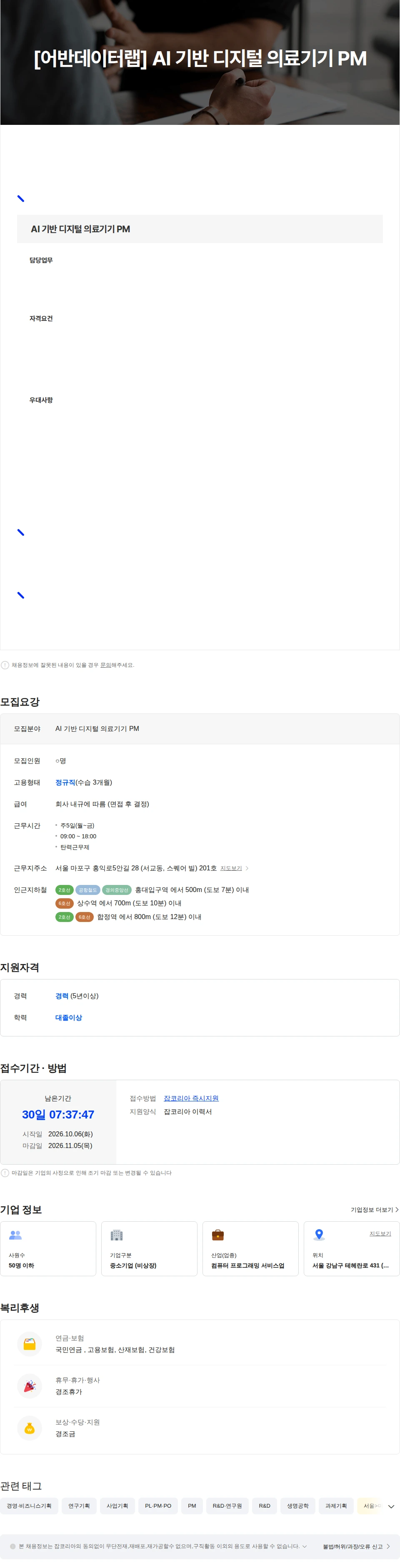Click the 연금·보험 benefits icon
This screenshot has height=1568, width=400.
tap(29, 1344)
